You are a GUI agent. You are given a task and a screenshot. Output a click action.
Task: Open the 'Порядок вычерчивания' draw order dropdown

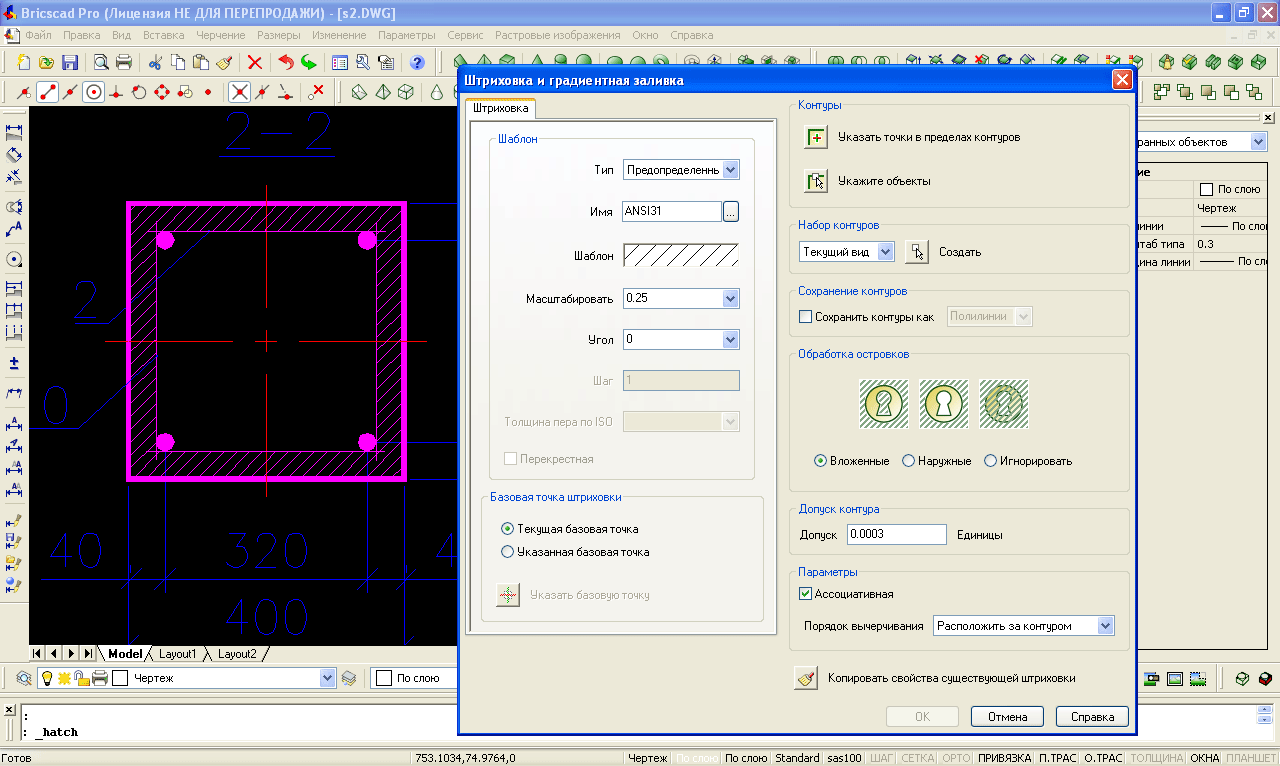click(1105, 626)
